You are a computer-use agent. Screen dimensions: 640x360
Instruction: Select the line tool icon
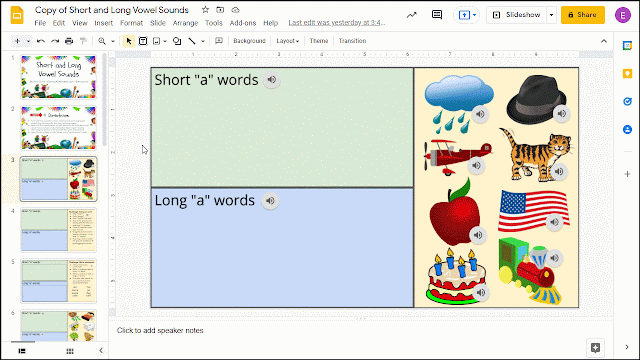coord(191,41)
